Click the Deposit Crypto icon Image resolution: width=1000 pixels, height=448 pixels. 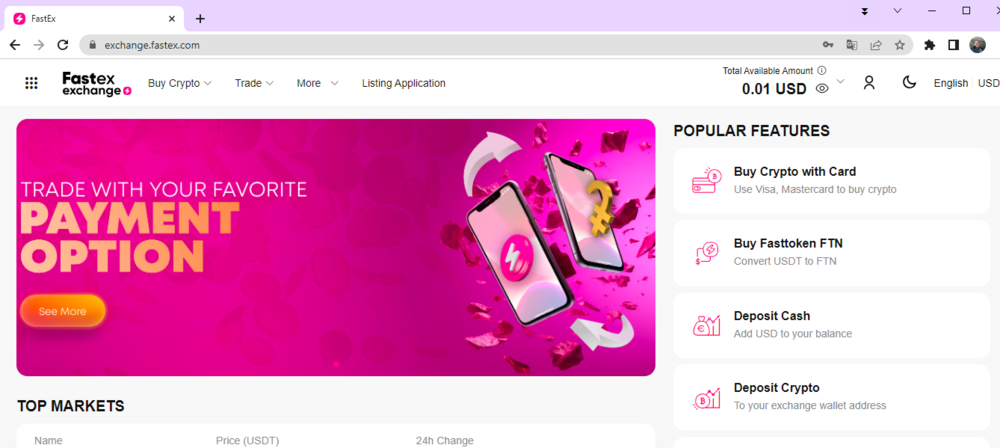pos(706,397)
